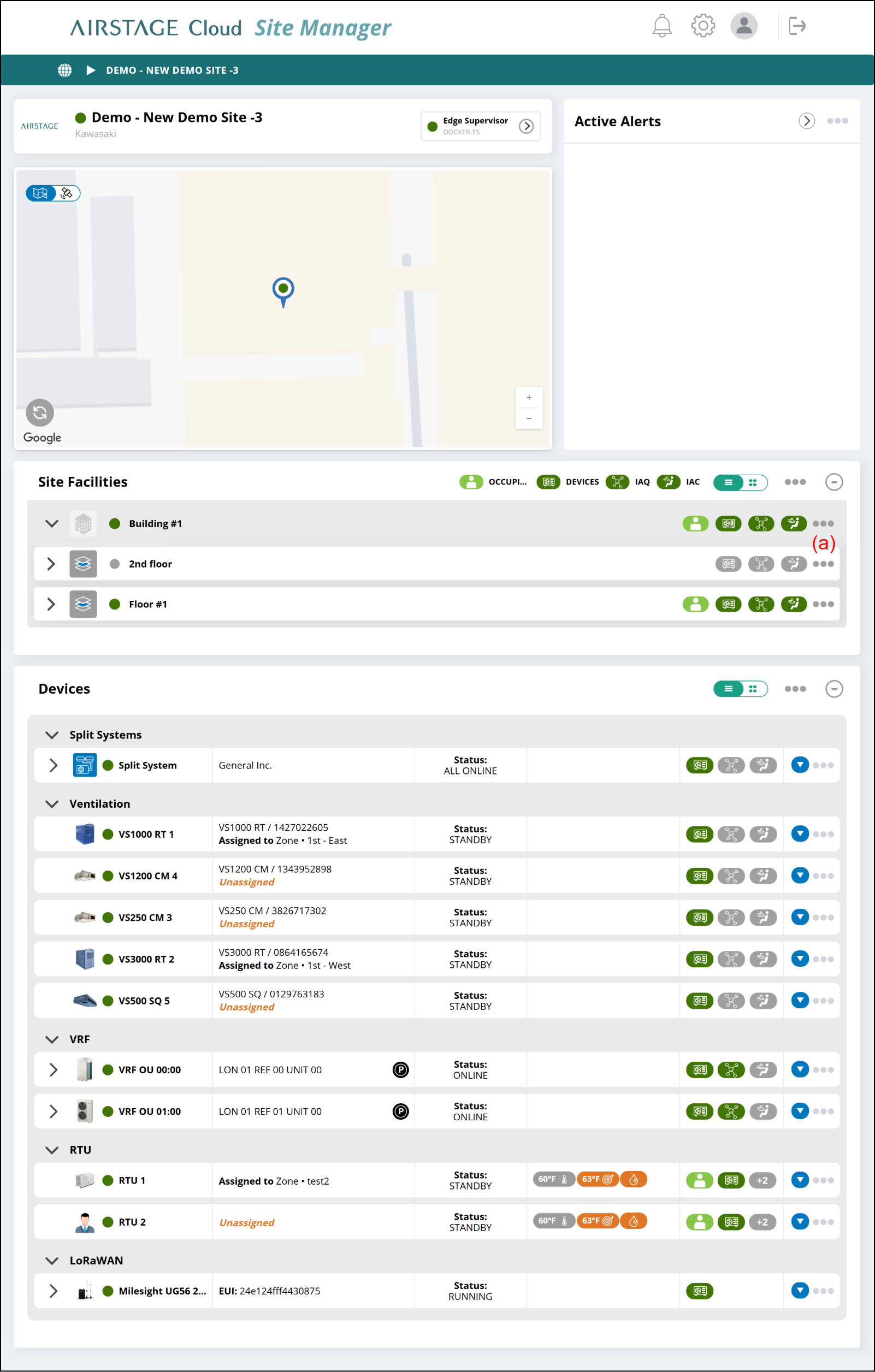Open the notifications bell
The width and height of the screenshot is (875, 1372).
[662, 26]
